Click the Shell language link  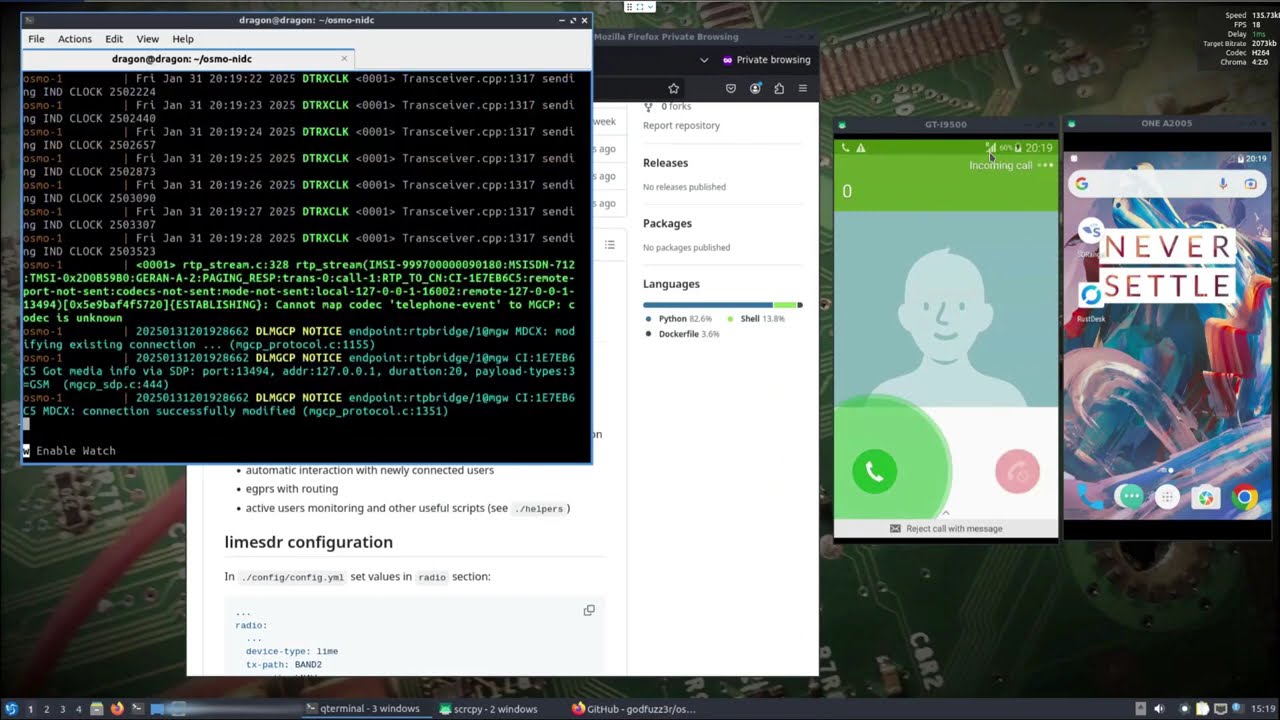point(756,319)
